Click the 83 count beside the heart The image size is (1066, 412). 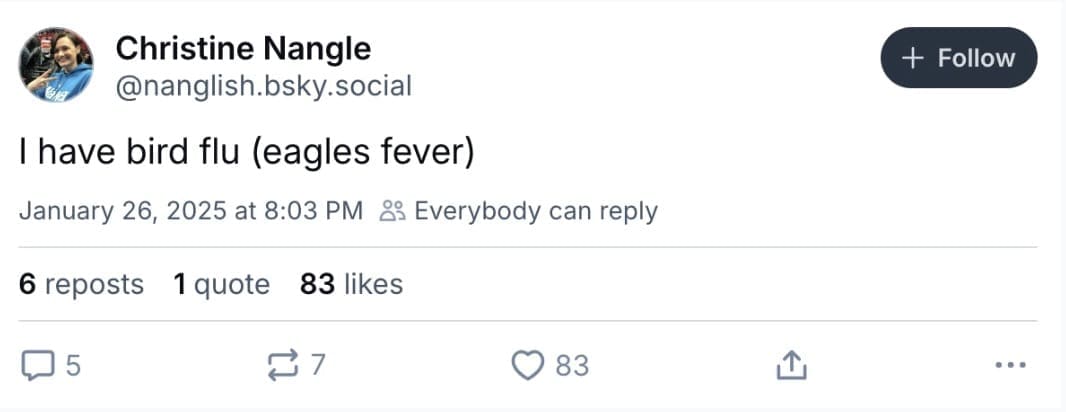pyautogui.click(x=572, y=366)
